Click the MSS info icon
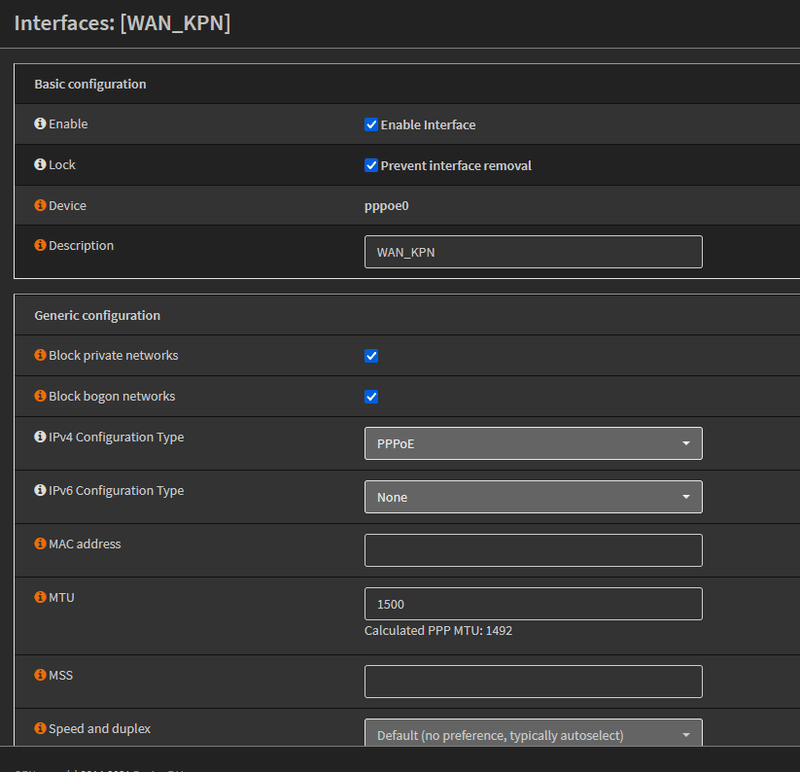 (40, 675)
